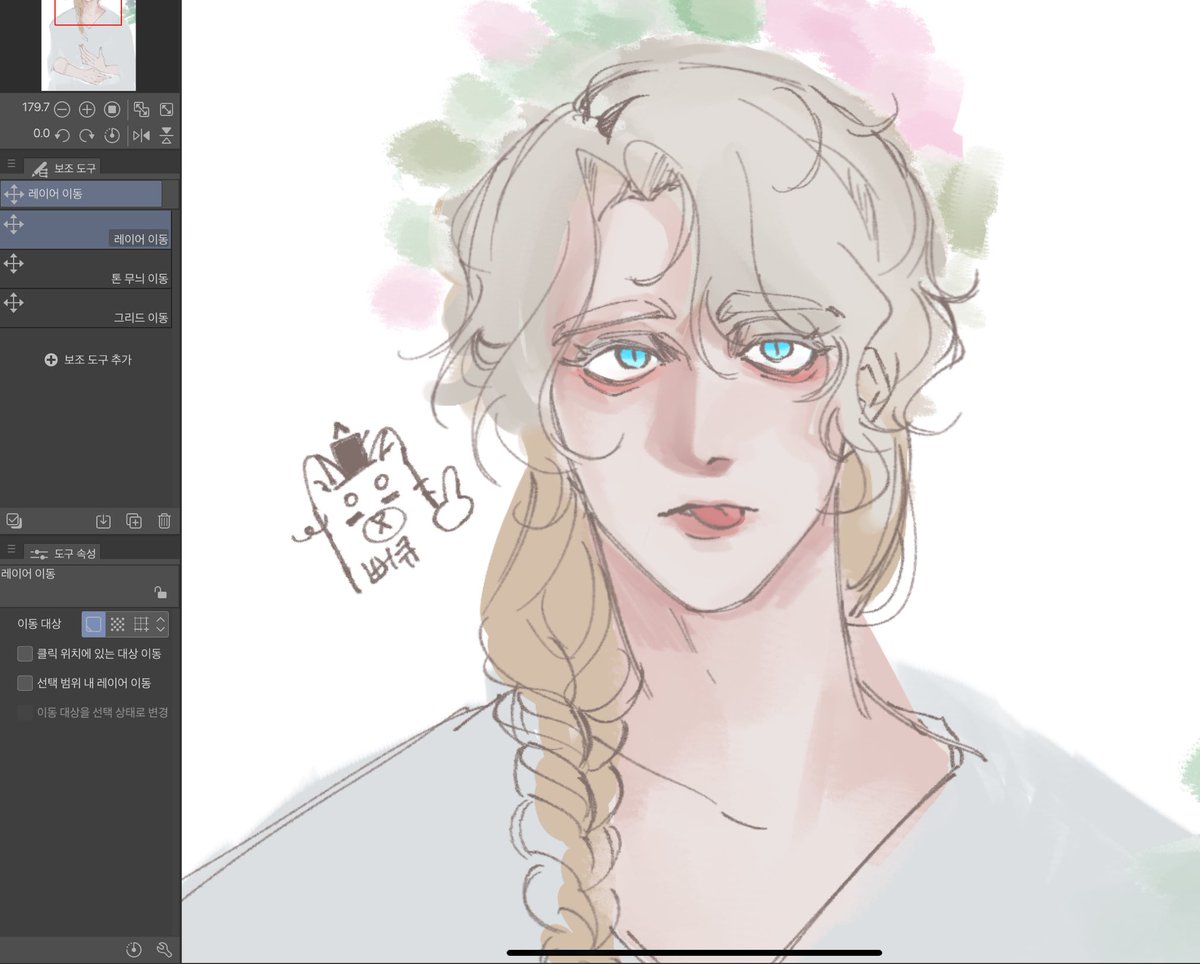Open the 이동 대상 up-down chevron selector

click(161, 624)
